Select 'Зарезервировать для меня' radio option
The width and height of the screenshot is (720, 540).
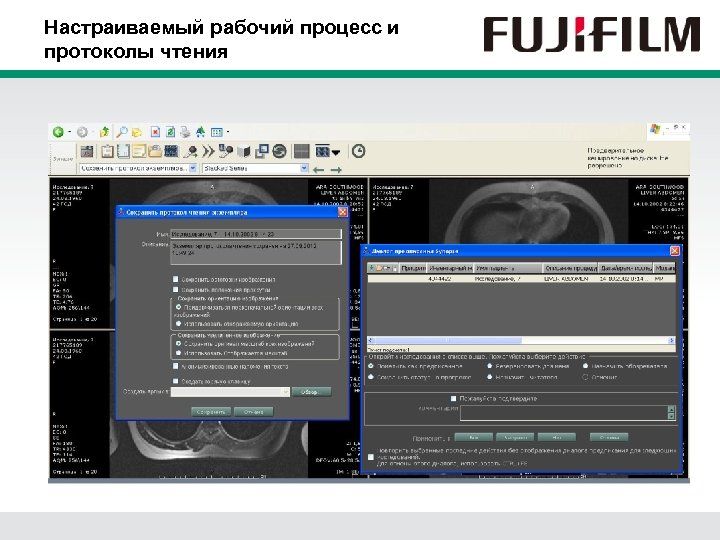click(489, 366)
